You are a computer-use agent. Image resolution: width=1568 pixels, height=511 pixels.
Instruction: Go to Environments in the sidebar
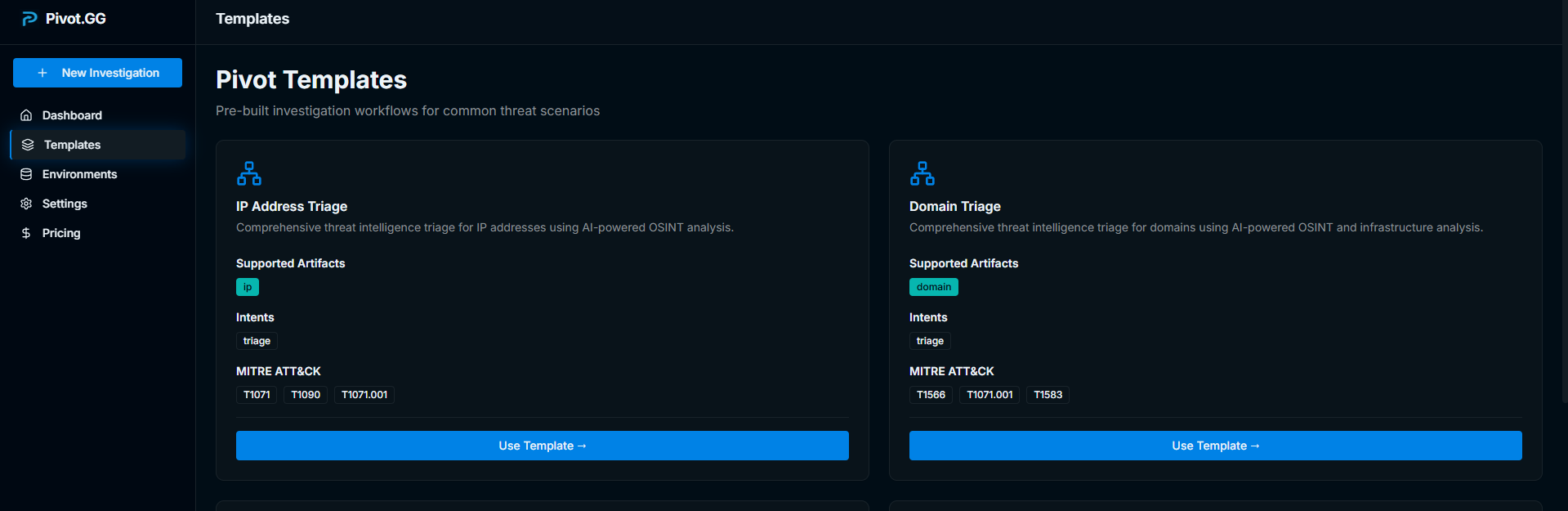pos(79,174)
